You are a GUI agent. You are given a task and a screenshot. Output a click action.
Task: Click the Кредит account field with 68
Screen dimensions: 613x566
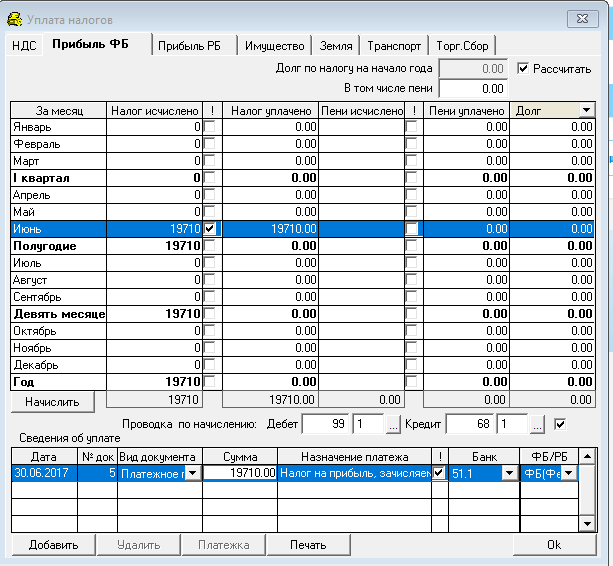point(470,424)
